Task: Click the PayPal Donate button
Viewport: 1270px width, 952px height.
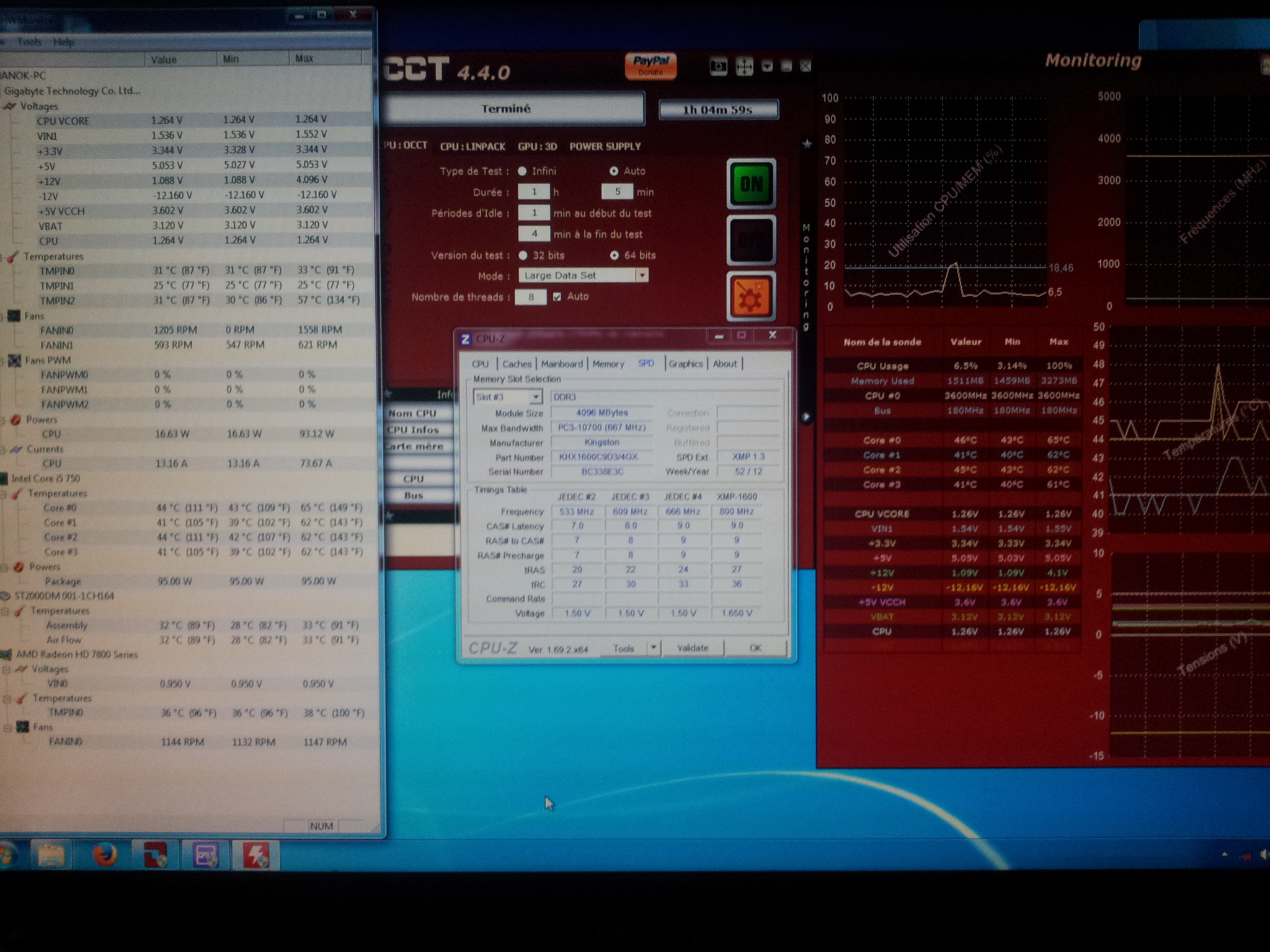Action: pyautogui.click(x=651, y=65)
